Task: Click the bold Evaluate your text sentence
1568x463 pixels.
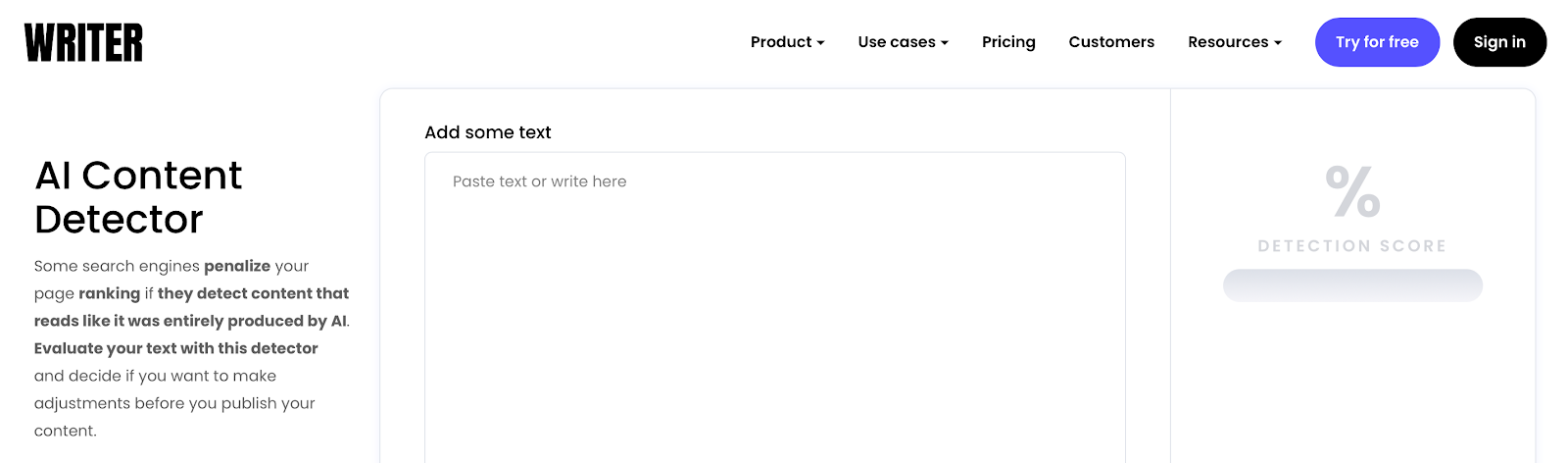Action: click(x=176, y=348)
